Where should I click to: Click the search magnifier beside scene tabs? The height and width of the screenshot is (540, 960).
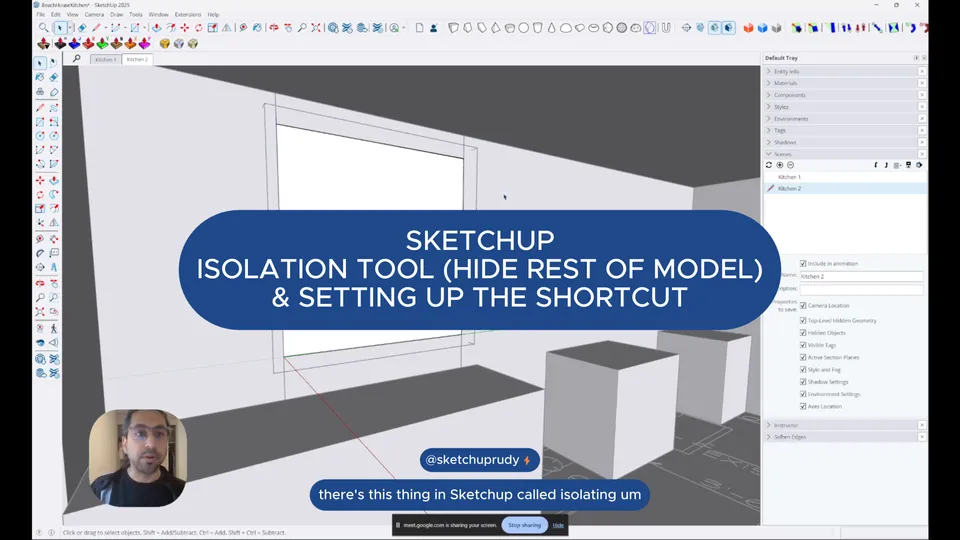tap(76, 59)
